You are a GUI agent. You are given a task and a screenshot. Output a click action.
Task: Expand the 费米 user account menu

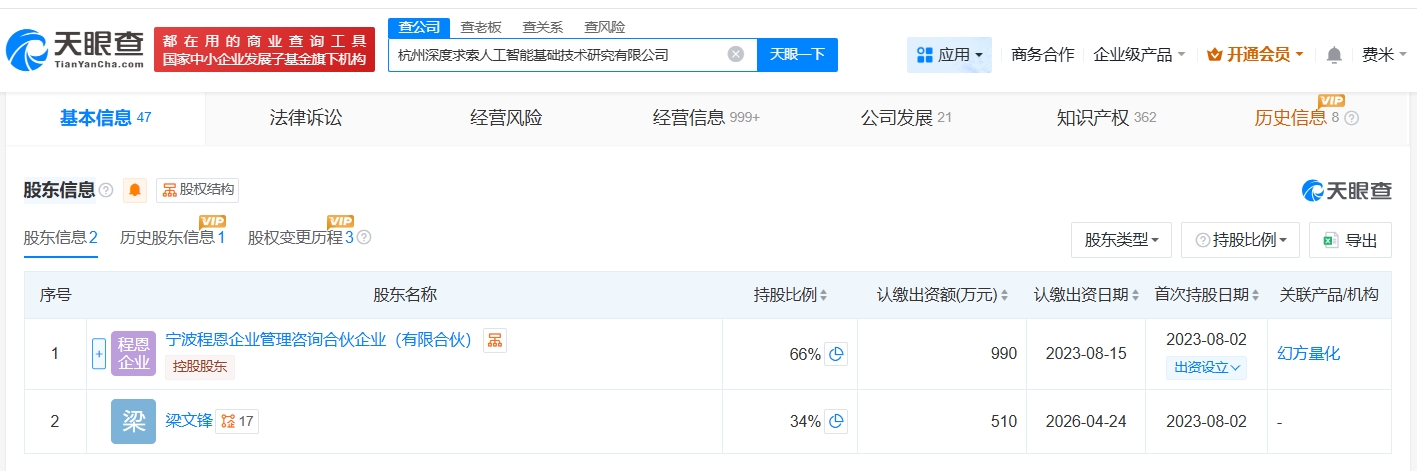tap(1384, 55)
